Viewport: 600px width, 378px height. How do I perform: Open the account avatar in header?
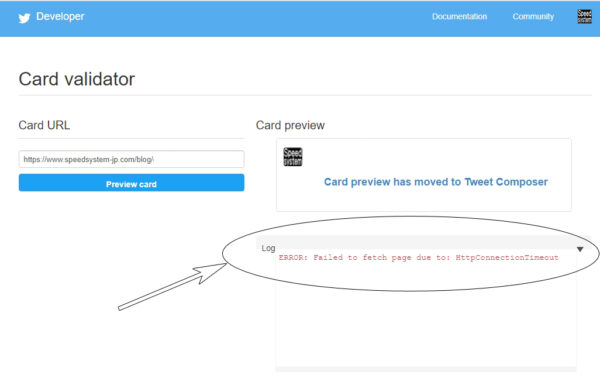[584, 16]
